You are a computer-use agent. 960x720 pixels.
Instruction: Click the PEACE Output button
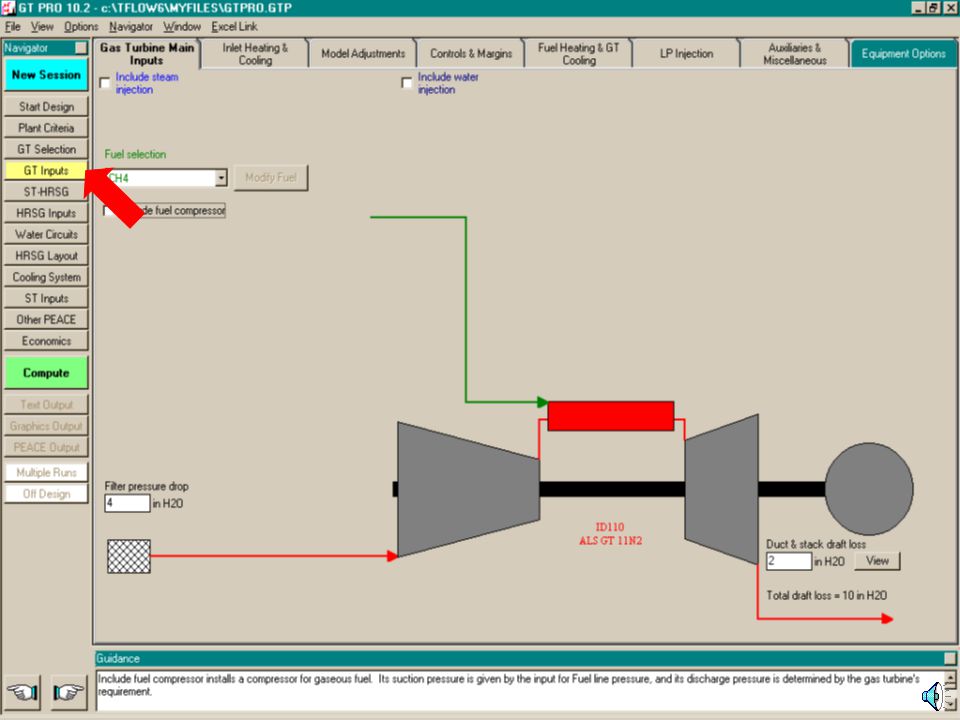(46, 448)
